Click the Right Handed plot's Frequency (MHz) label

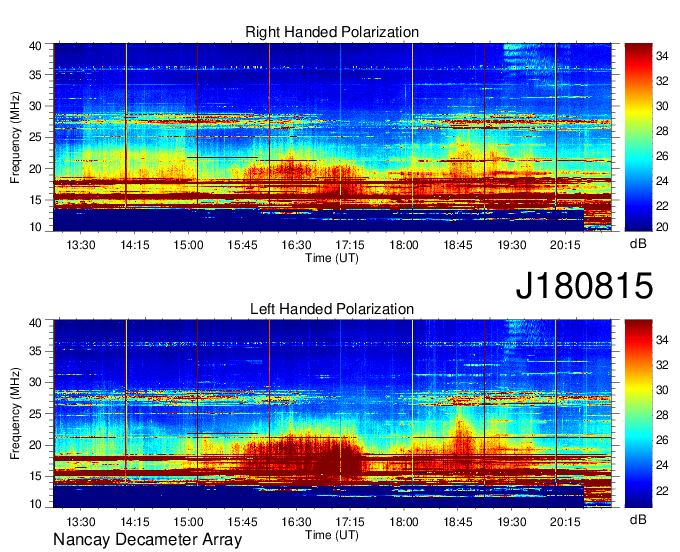coord(15,137)
